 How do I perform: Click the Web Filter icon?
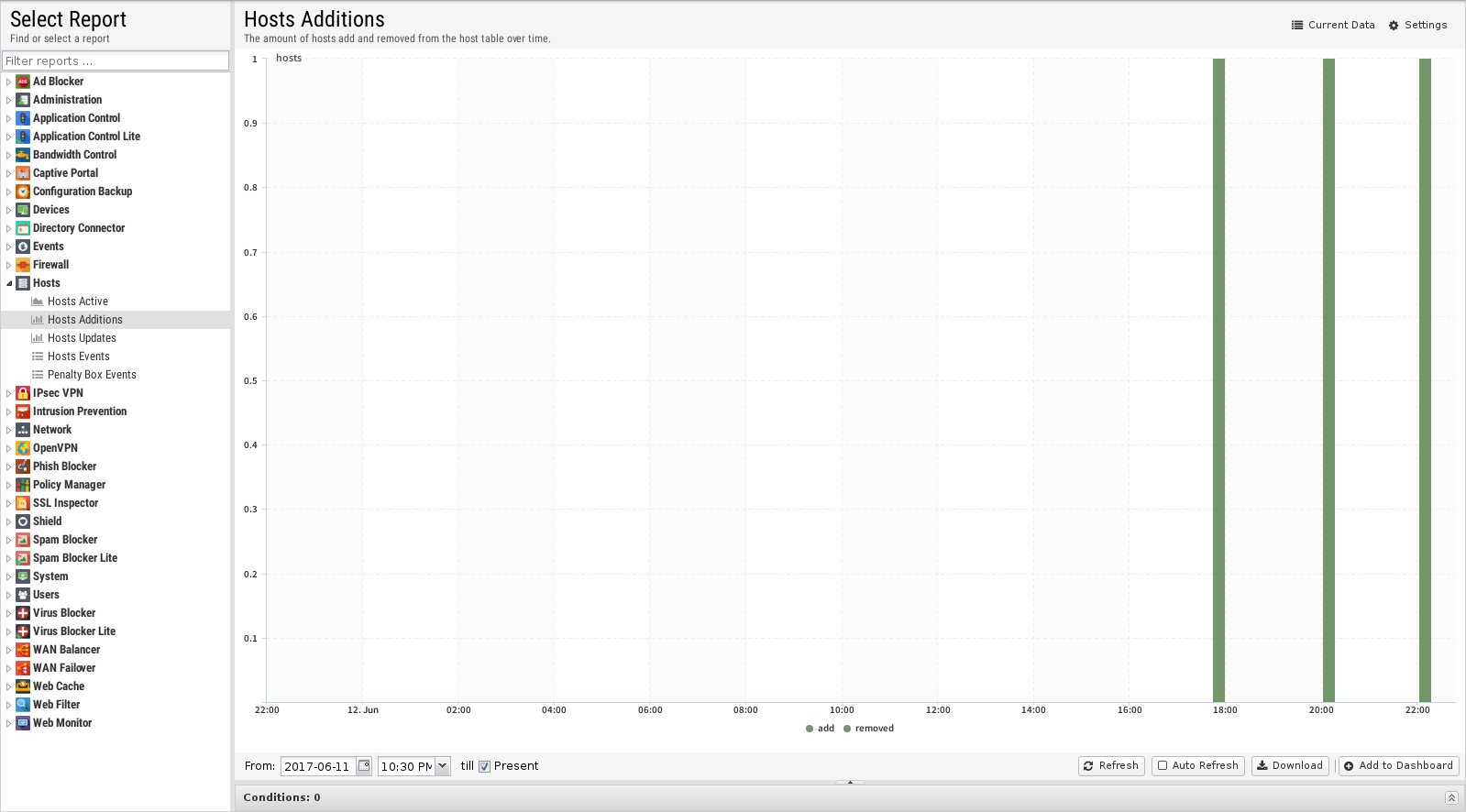(23, 705)
